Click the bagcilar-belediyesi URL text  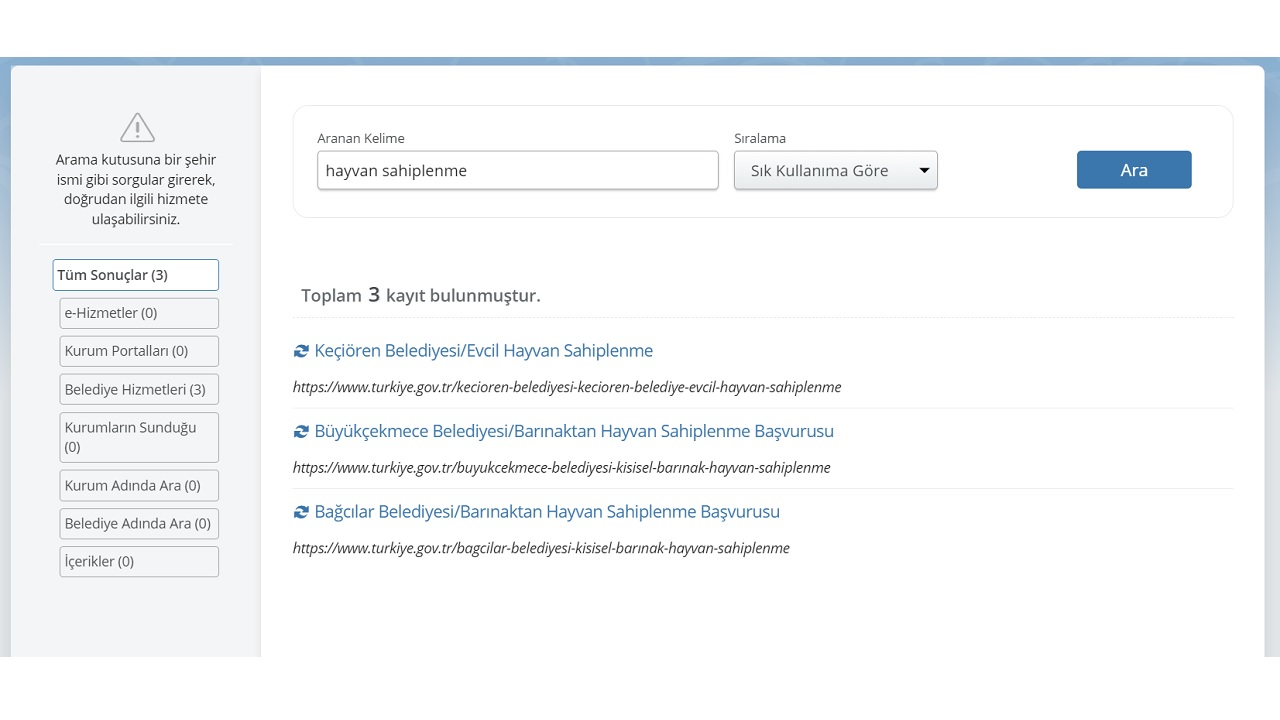541,548
